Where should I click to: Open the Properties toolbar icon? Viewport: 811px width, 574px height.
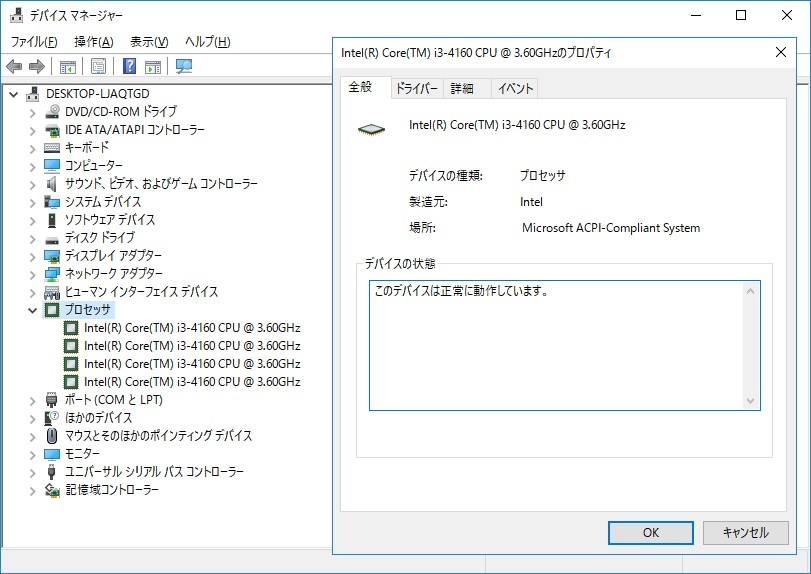click(x=98, y=66)
